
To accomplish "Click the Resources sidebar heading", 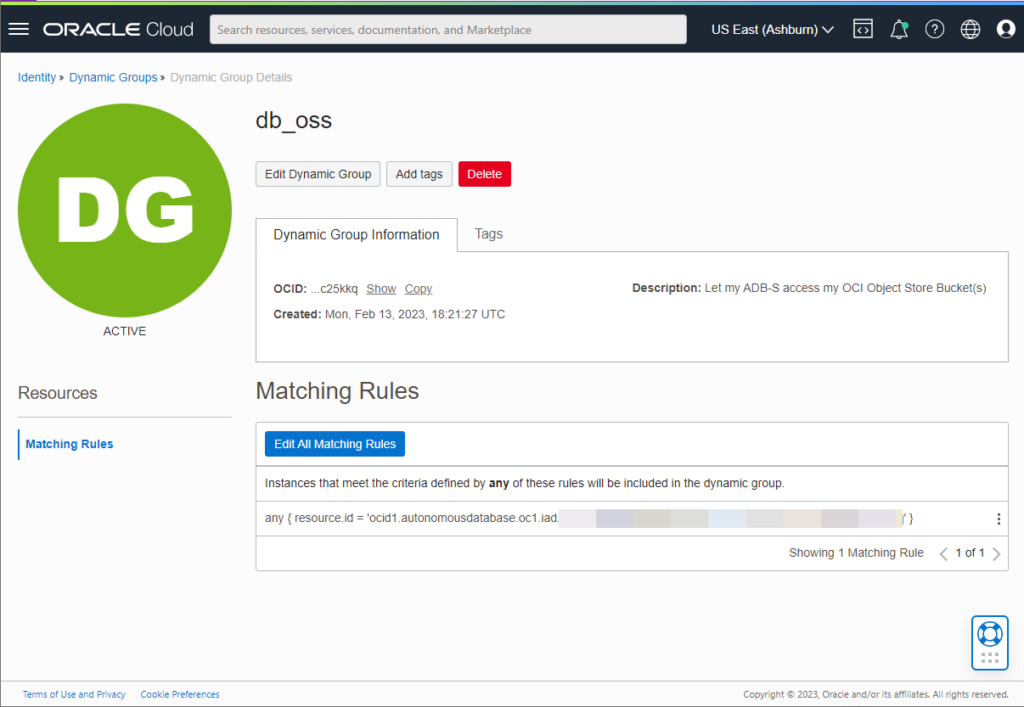I will pyautogui.click(x=57, y=393).
